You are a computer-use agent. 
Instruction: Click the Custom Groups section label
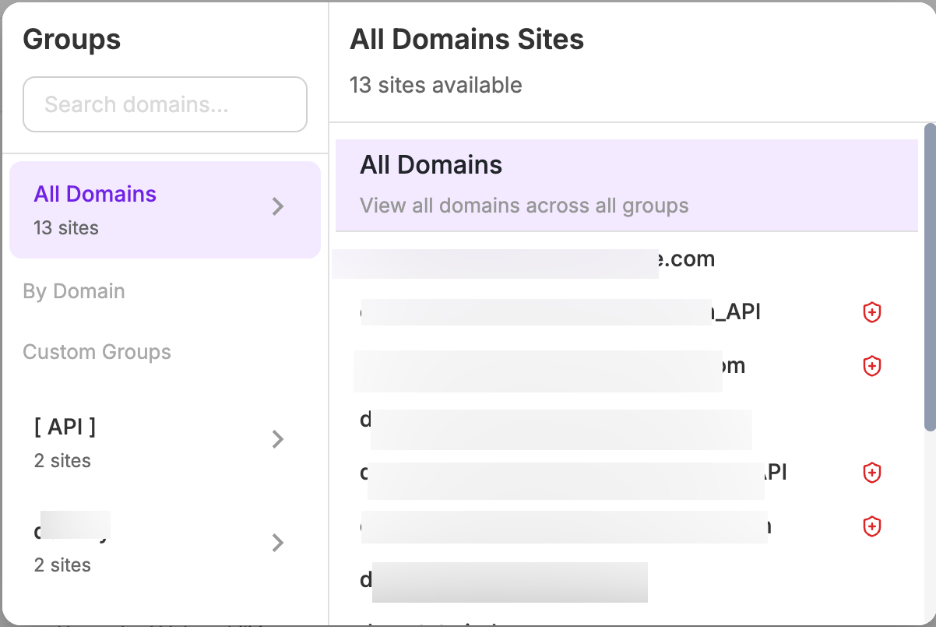(97, 352)
